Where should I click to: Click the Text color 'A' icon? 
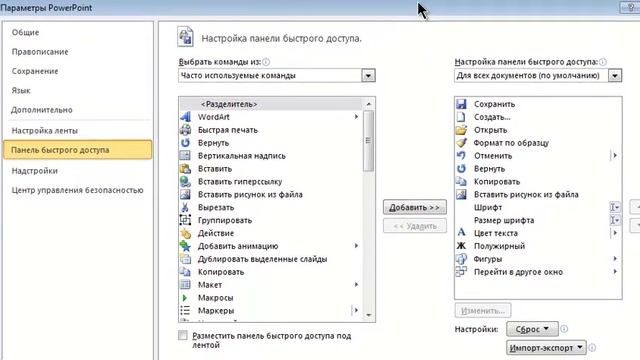[x=461, y=233]
